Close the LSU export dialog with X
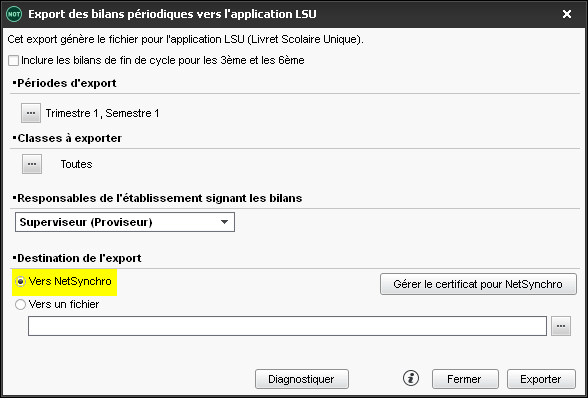 (x=567, y=14)
